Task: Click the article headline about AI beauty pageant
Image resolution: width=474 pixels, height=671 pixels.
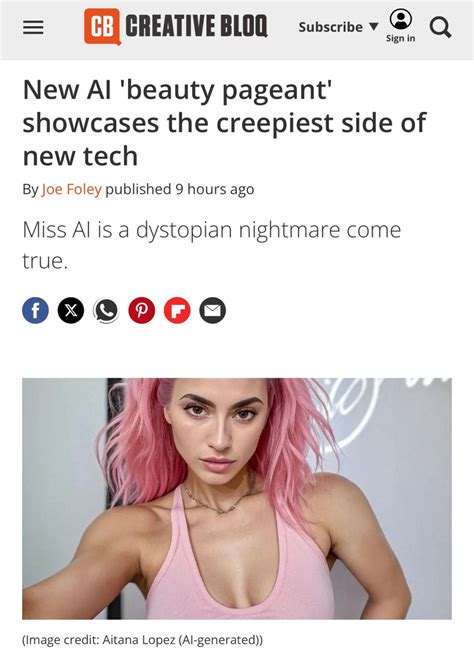Action: click(225, 123)
